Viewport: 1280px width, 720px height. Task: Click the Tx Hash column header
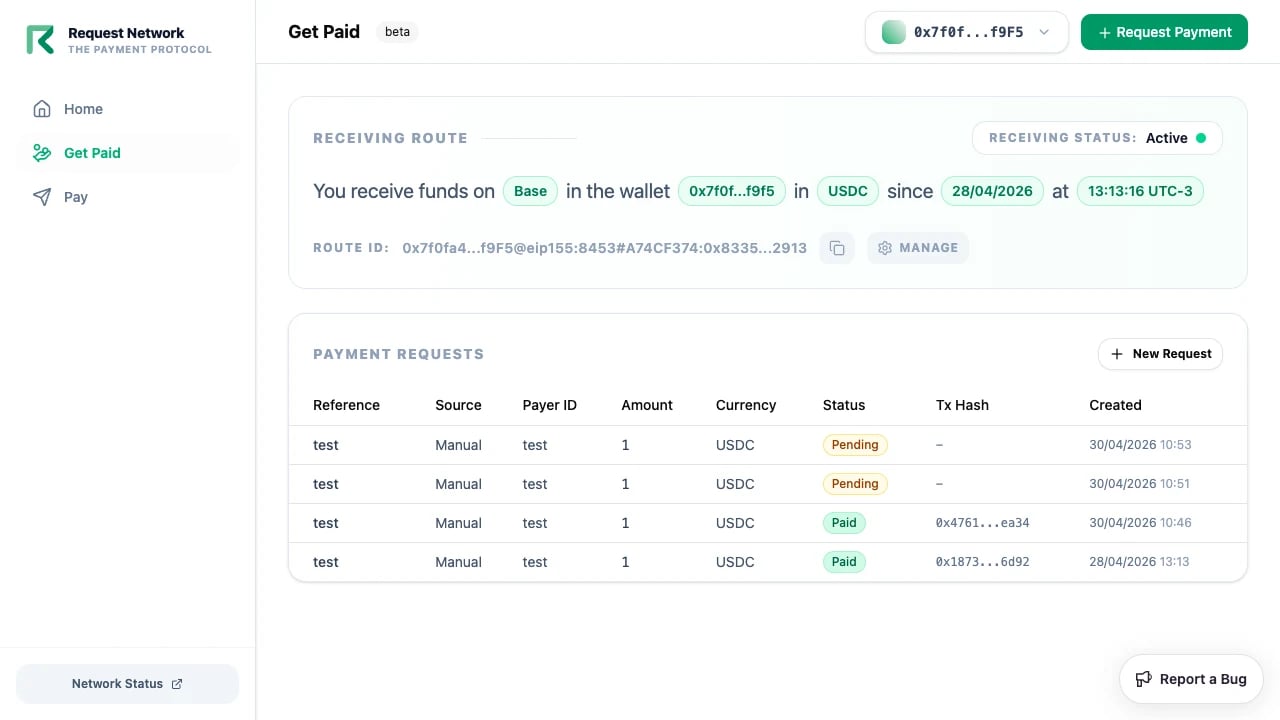tap(962, 405)
